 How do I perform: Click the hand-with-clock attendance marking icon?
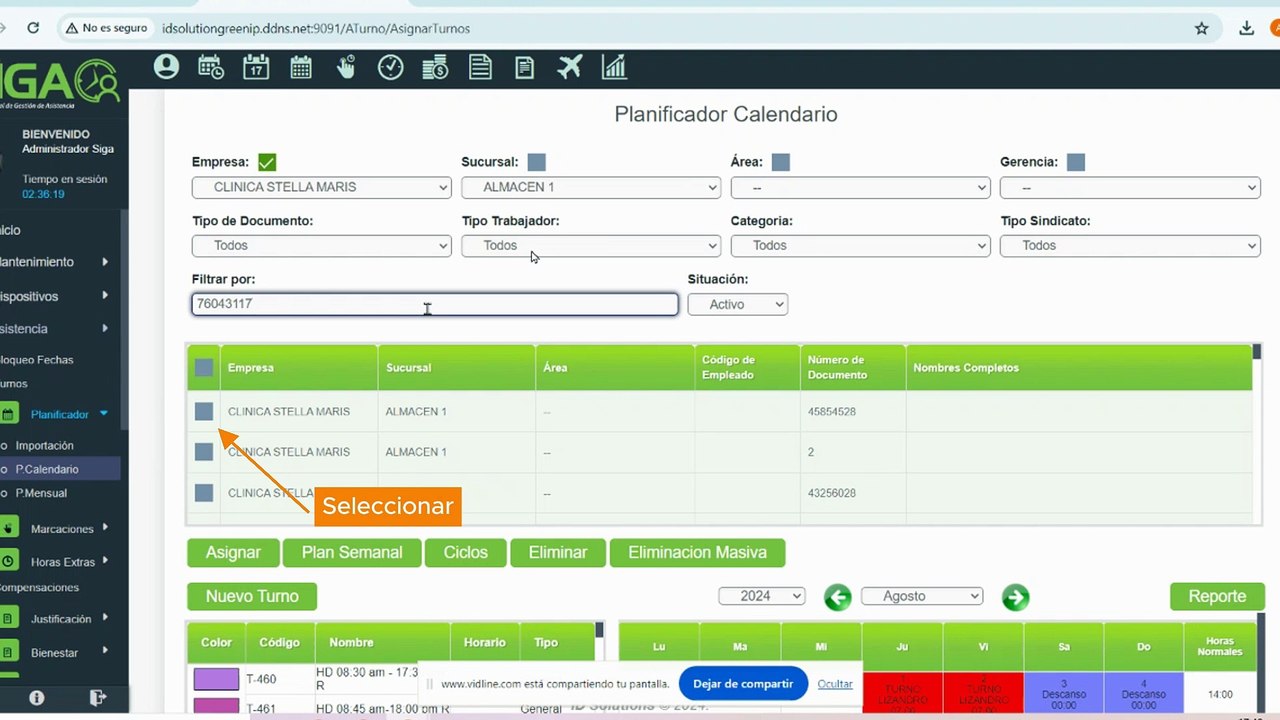tap(346, 67)
